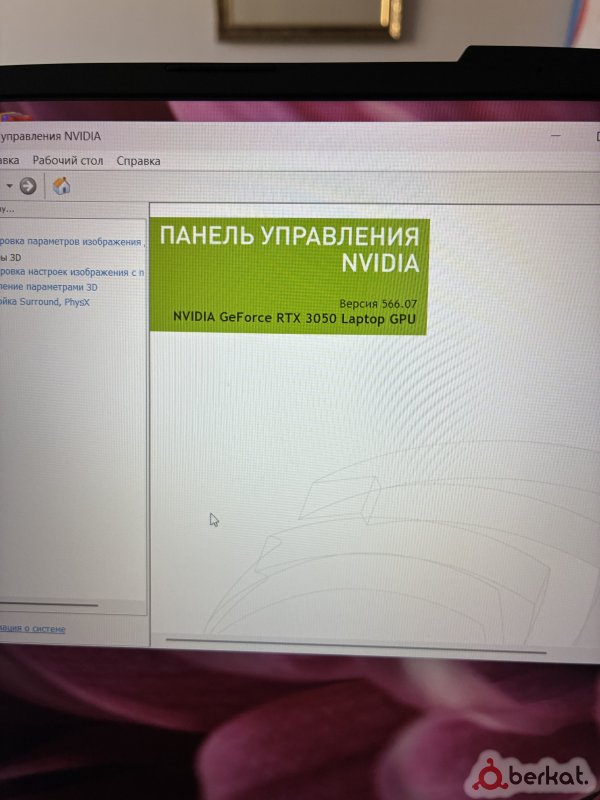This screenshot has height=800, width=600.
Task: Minimize the NVIDIA Control Panel window
Action: click(x=556, y=136)
